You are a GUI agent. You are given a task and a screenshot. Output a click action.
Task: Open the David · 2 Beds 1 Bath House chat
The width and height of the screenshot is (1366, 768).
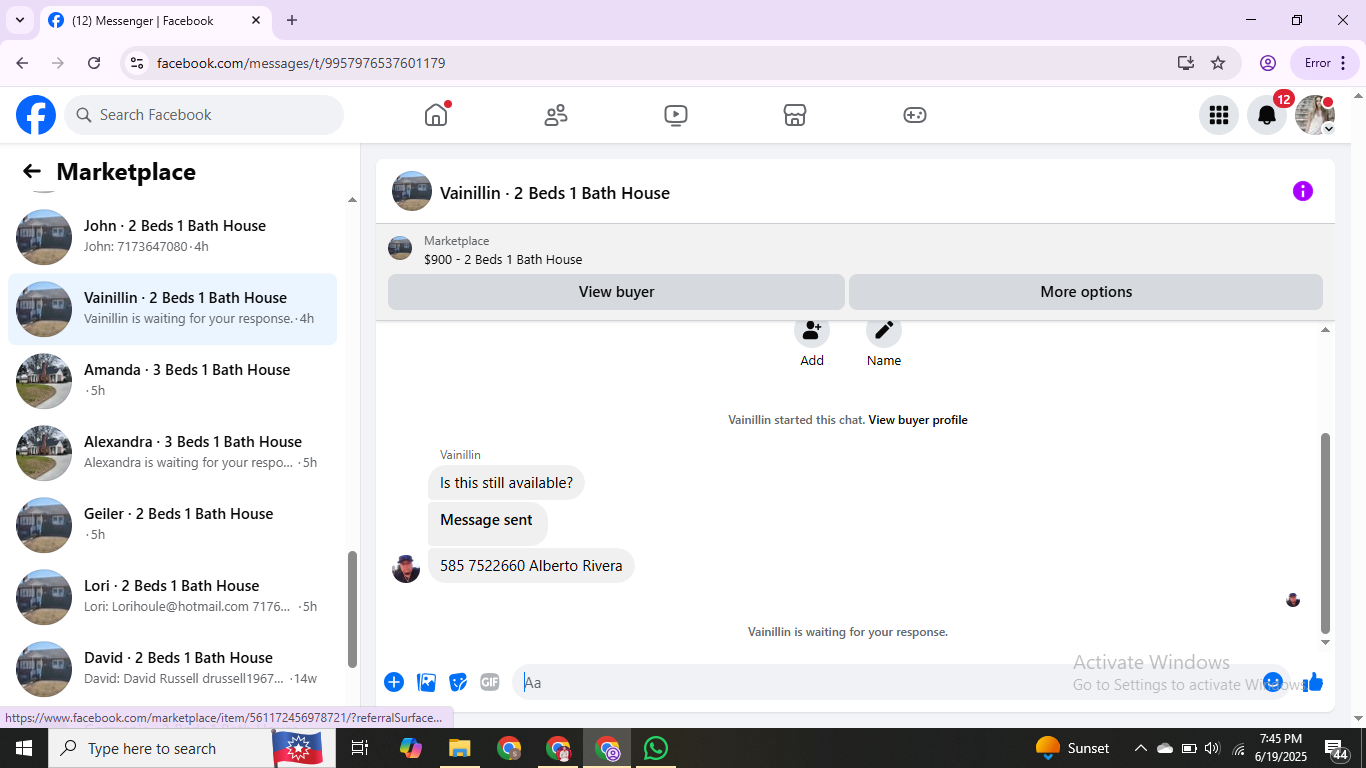pyautogui.click(x=173, y=669)
